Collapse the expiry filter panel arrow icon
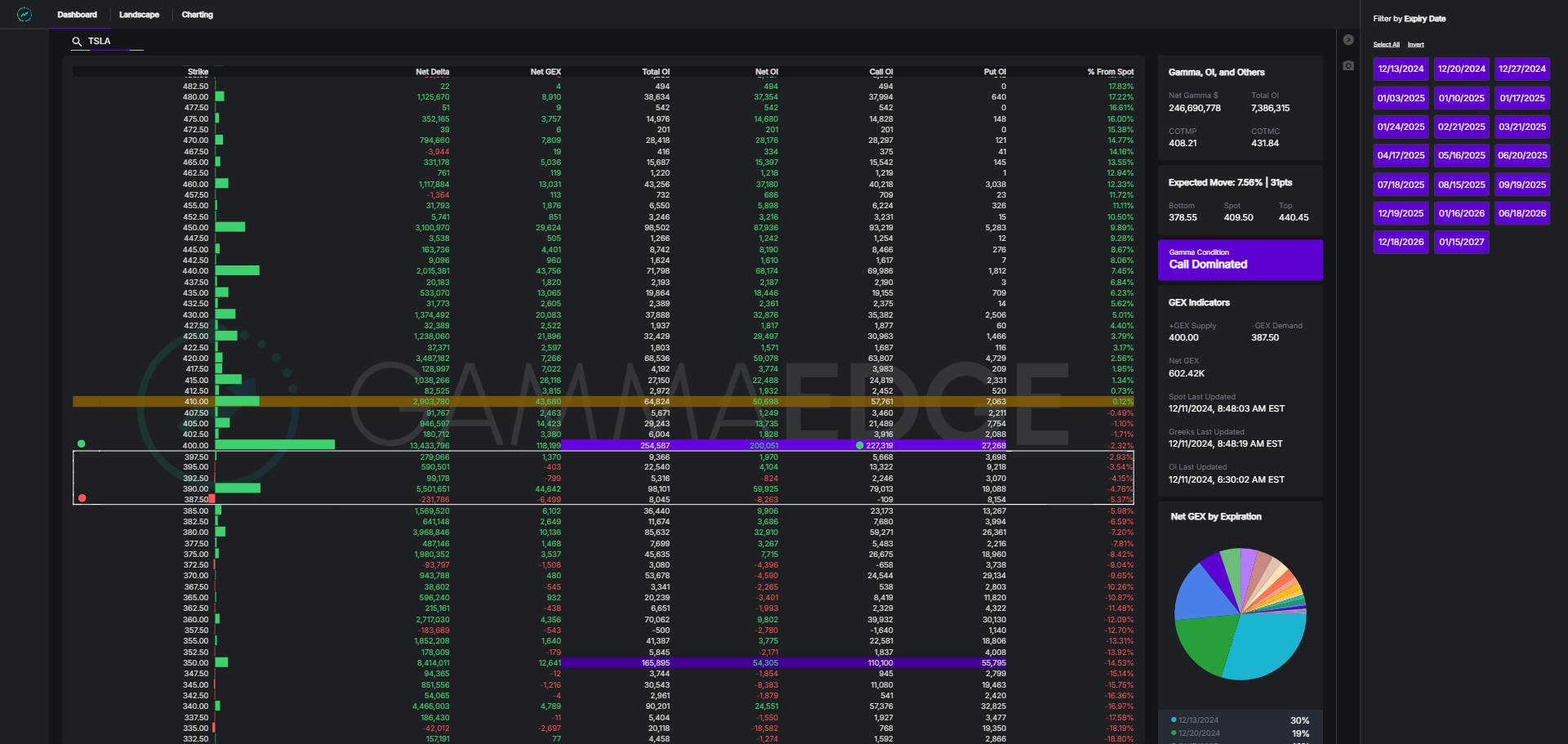 tap(1348, 40)
